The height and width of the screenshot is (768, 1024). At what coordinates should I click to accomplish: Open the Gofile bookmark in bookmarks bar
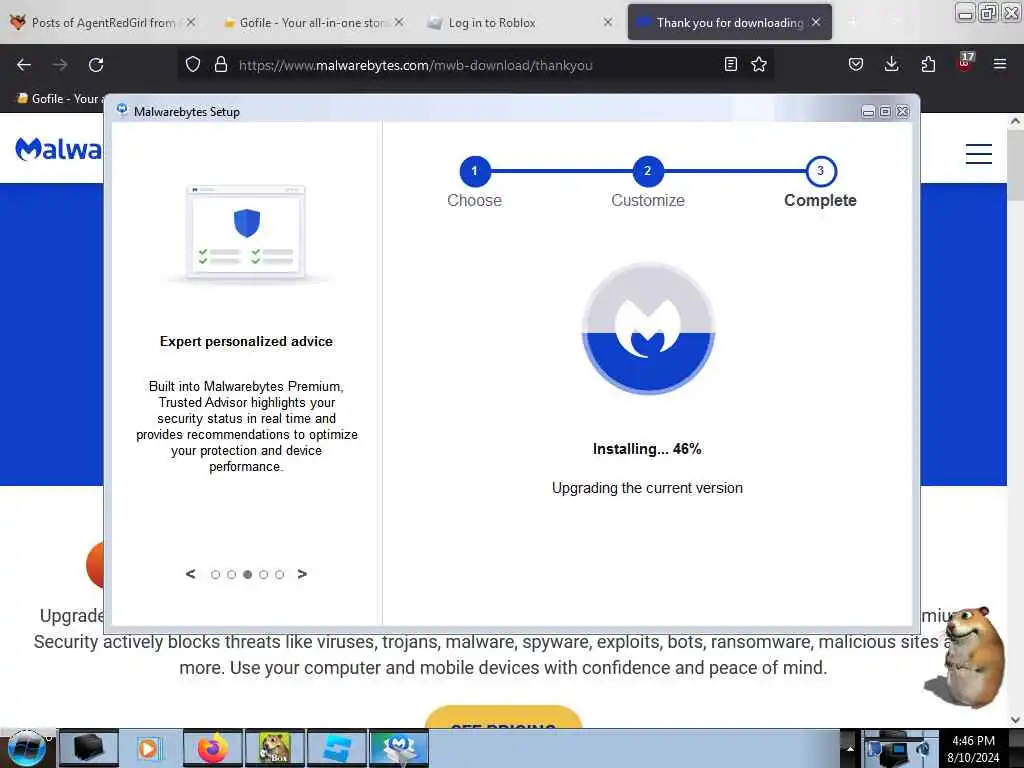point(60,99)
